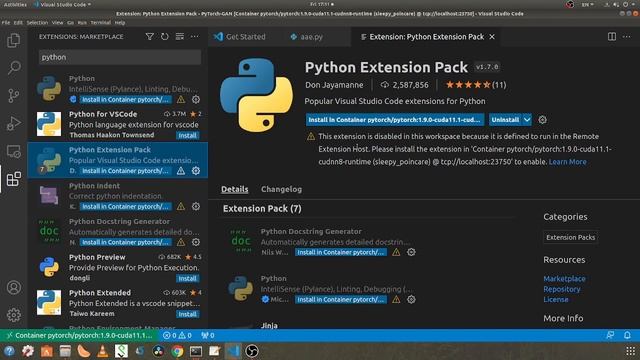Show applications grid in the dock
Viewport: 640px width, 360px height.
[631, 351]
